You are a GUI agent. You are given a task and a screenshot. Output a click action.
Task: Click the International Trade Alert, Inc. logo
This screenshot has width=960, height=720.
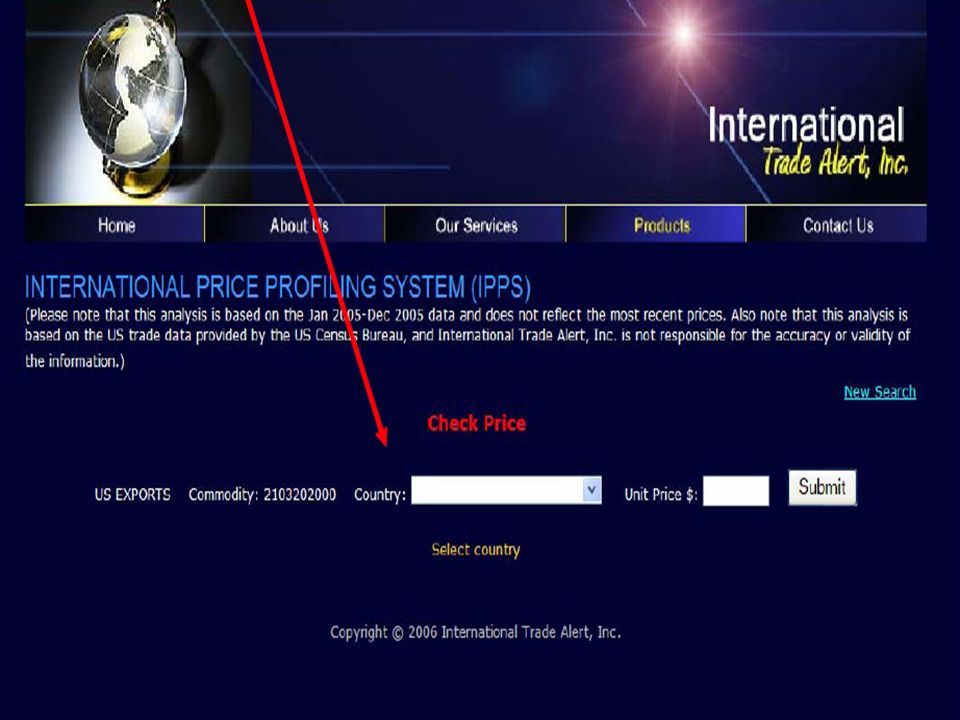pyautogui.click(x=807, y=142)
